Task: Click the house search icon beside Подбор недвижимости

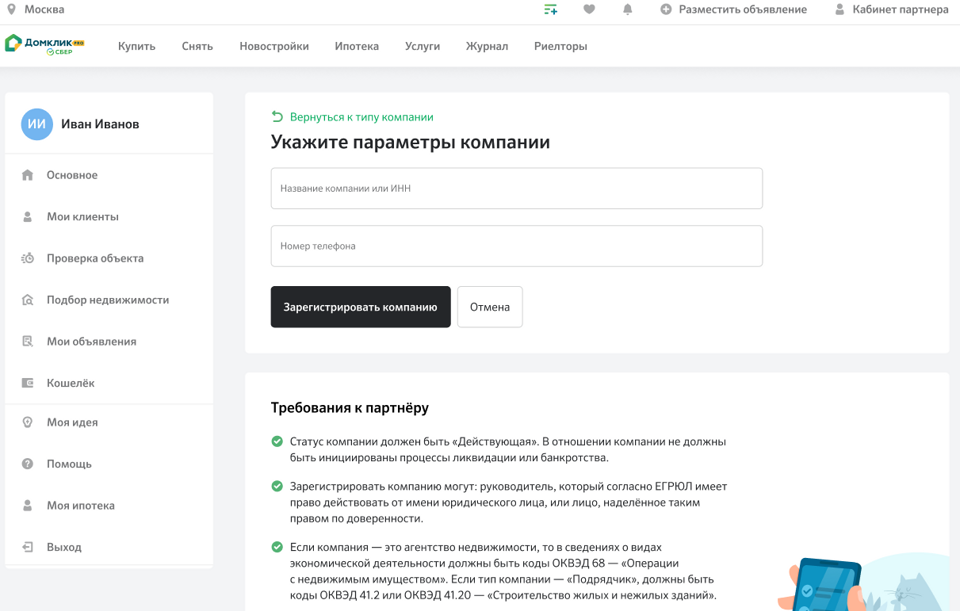Action: [x=28, y=300]
